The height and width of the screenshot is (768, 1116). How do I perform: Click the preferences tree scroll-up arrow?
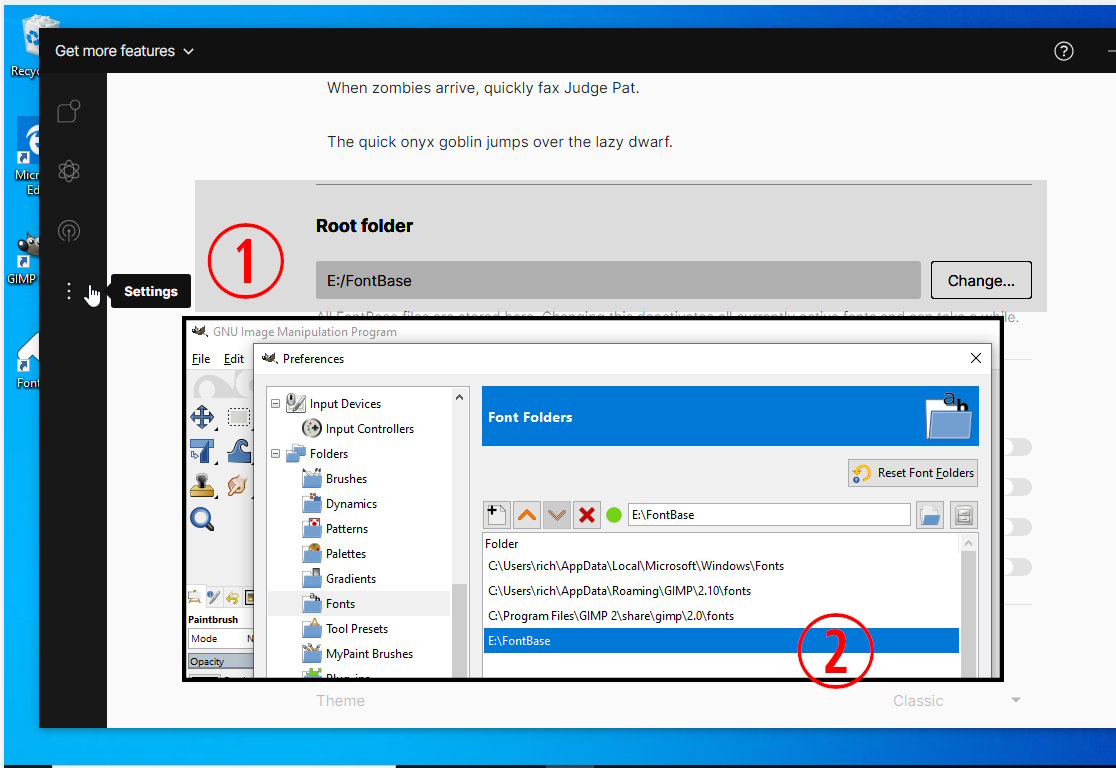pyautogui.click(x=460, y=397)
